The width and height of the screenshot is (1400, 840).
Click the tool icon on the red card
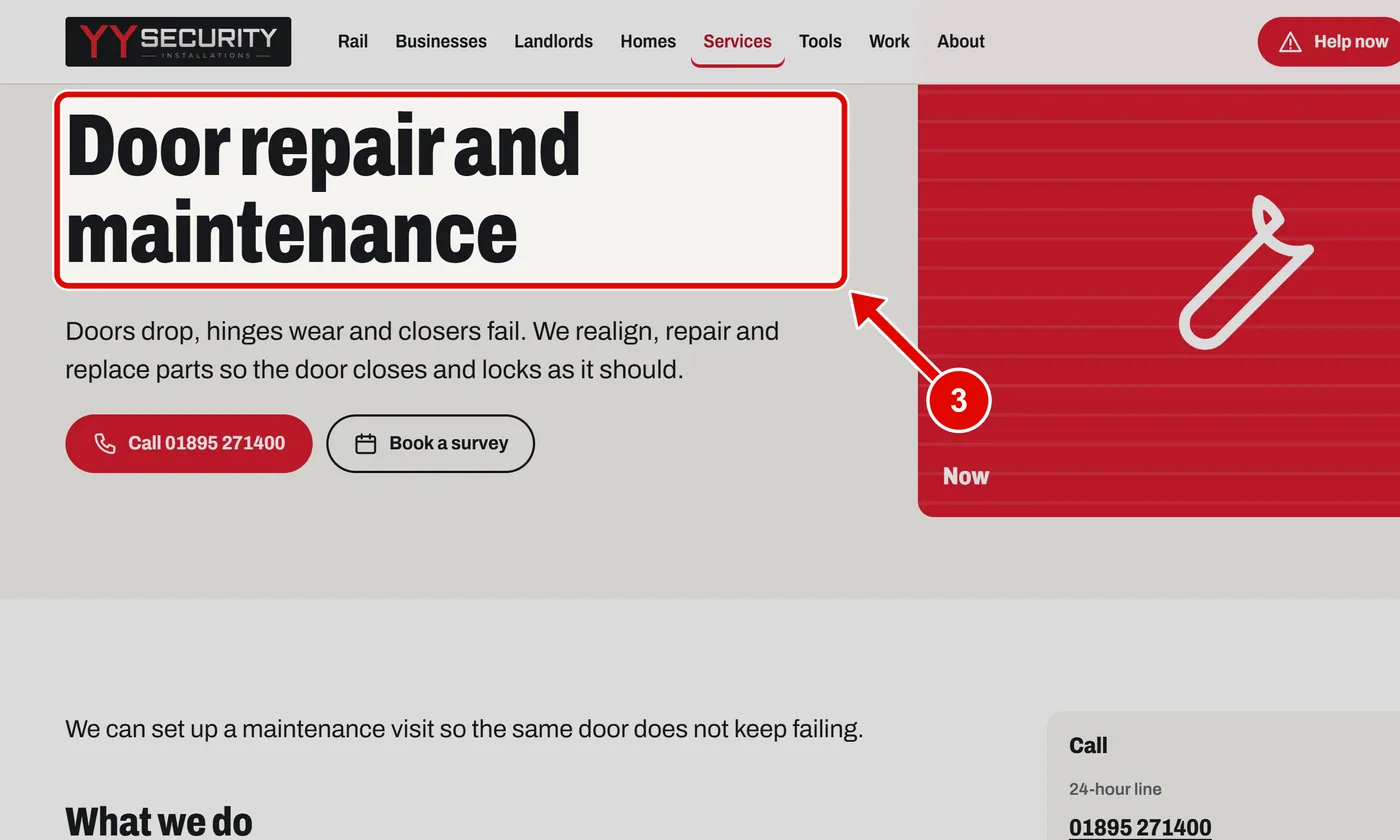(x=1246, y=273)
